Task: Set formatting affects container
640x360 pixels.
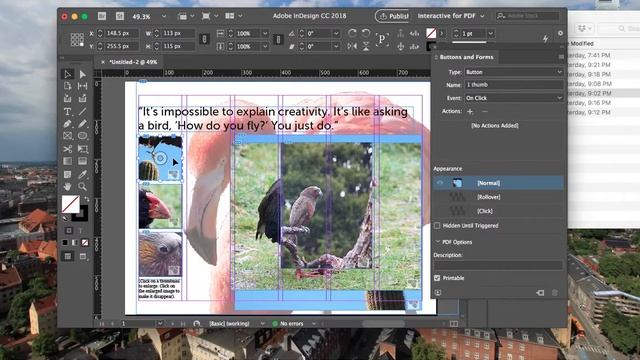Action: pos(69,231)
